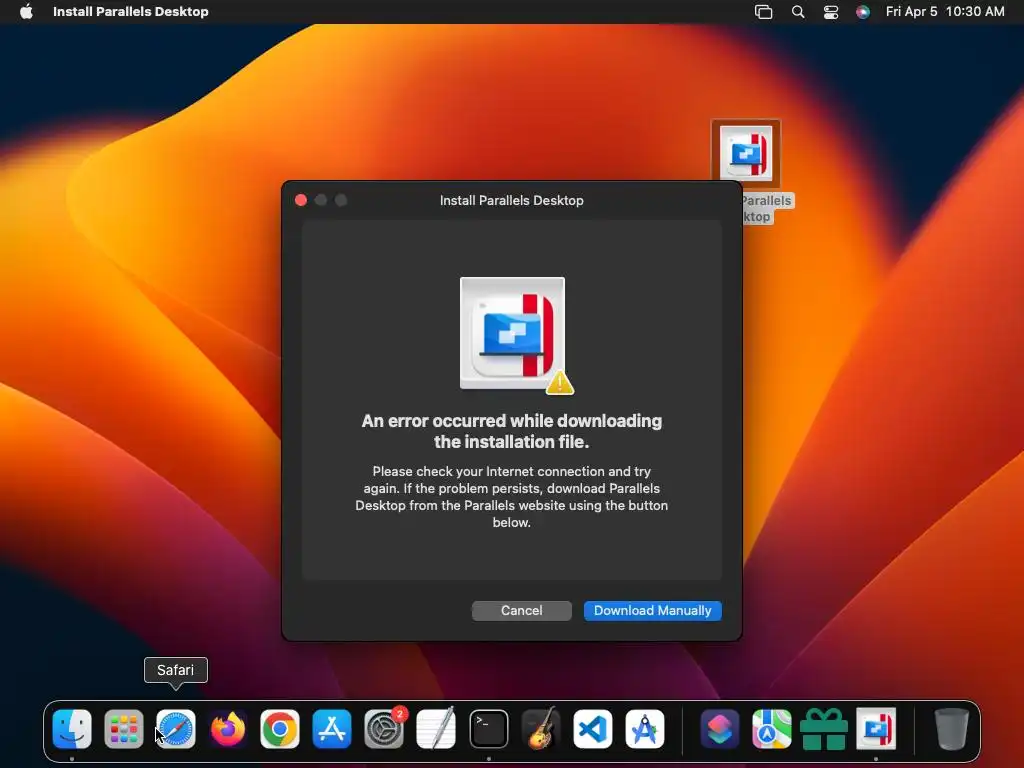Open the green gift box app in dock
This screenshot has height=768, width=1024.
click(x=824, y=728)
